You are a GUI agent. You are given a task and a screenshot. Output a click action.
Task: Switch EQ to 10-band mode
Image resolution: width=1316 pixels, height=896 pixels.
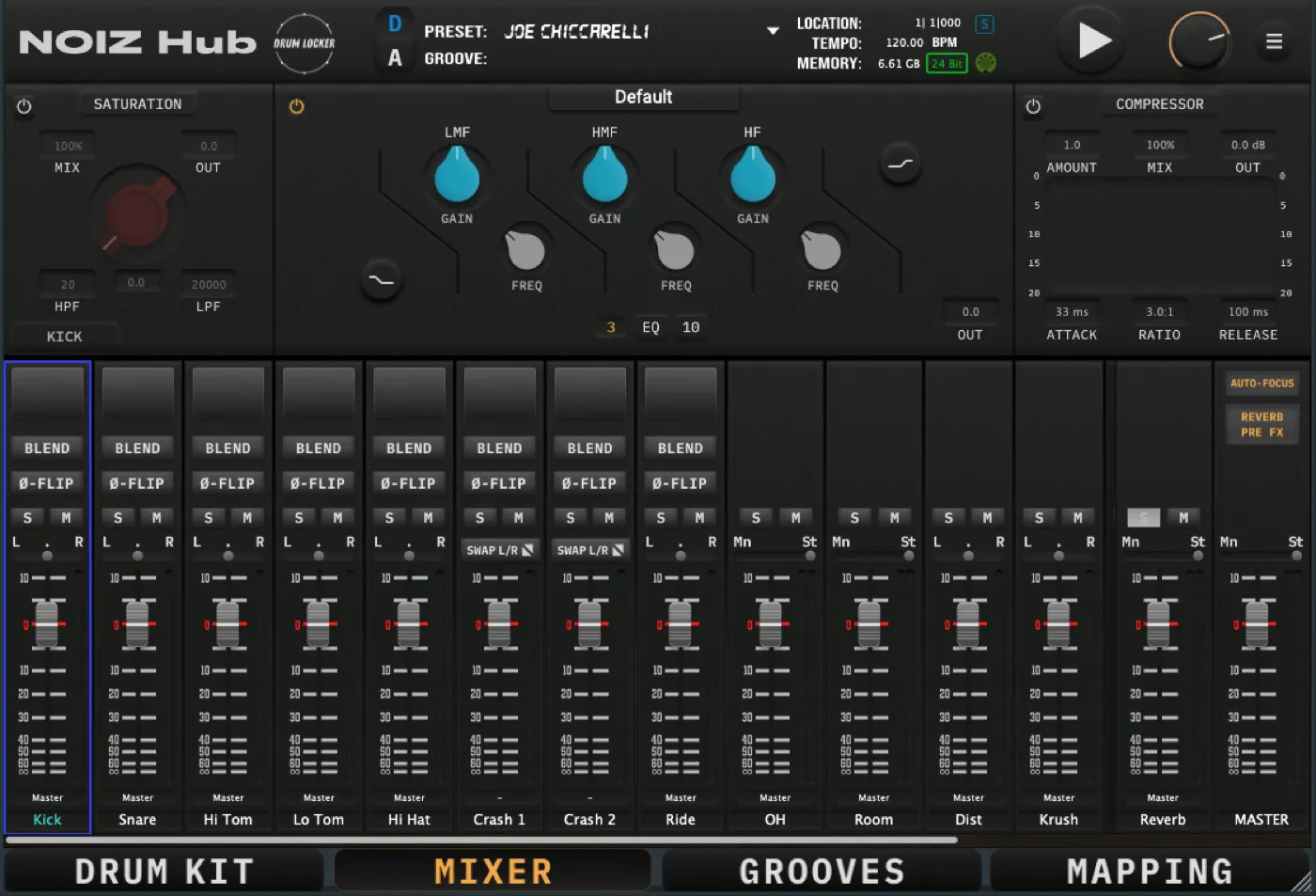tap(691, 326)
